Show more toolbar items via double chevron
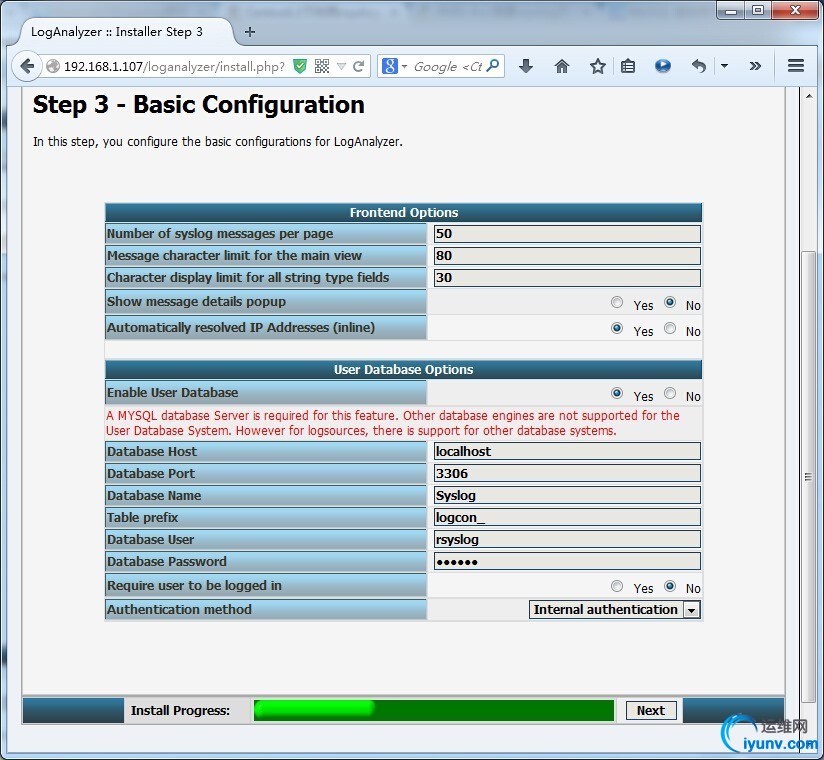Image resolution: width=824 pixels, height=760 pixels. pos(755,66)
